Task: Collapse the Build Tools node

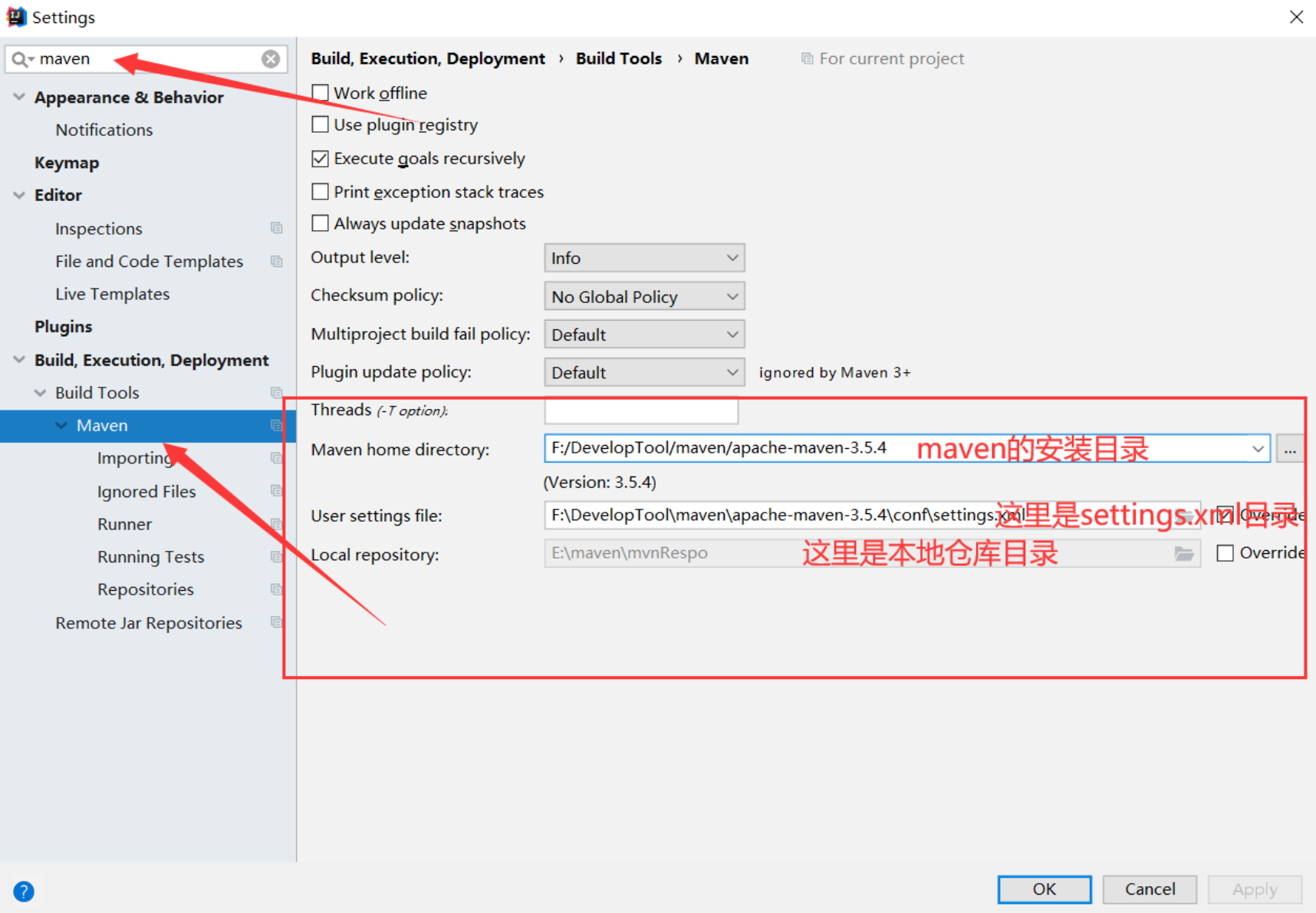Action: pyautogui.click(x=40, y=392)
